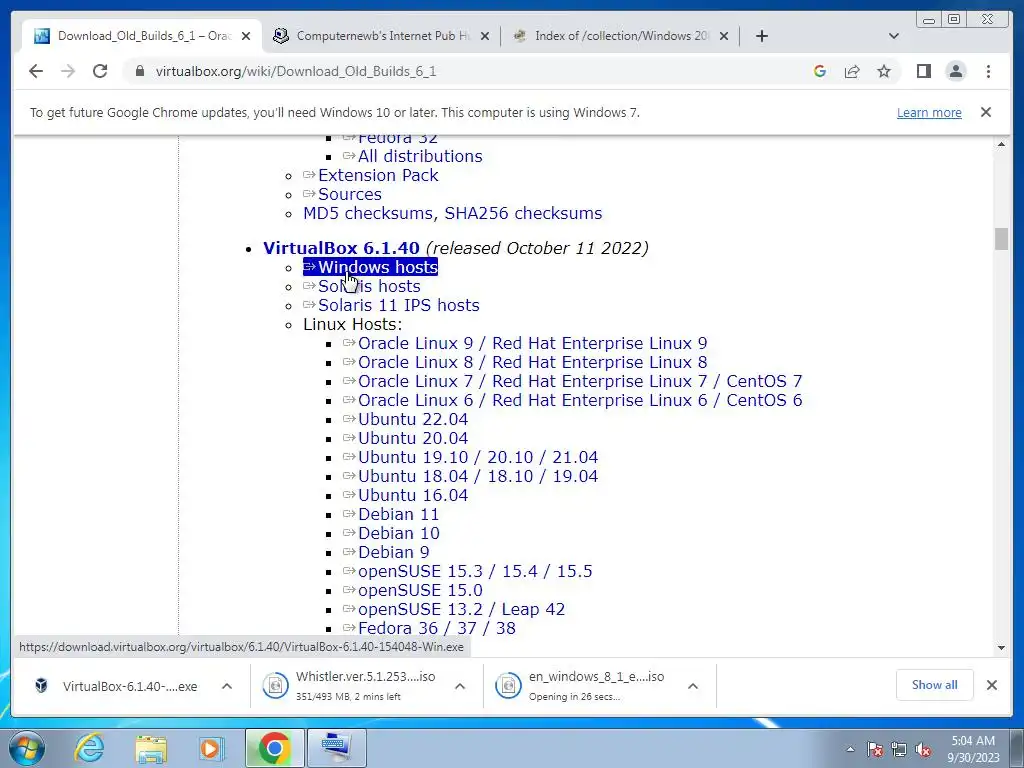Close the Index of /collection tab
This screenshot has height=768, width=1024.
724,36
